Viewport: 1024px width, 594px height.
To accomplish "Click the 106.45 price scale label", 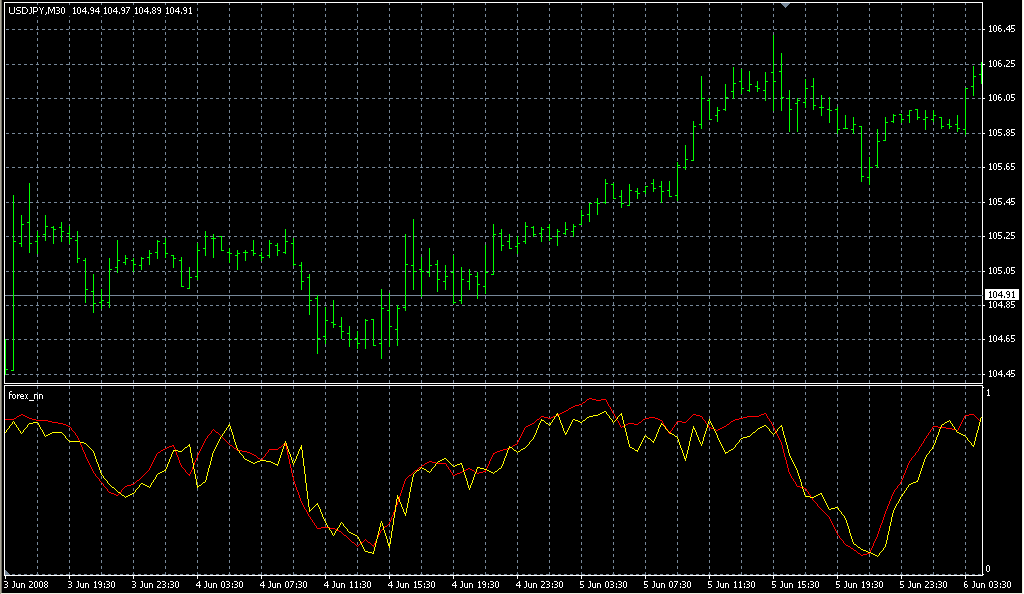I will click(x=1001, y=29).
